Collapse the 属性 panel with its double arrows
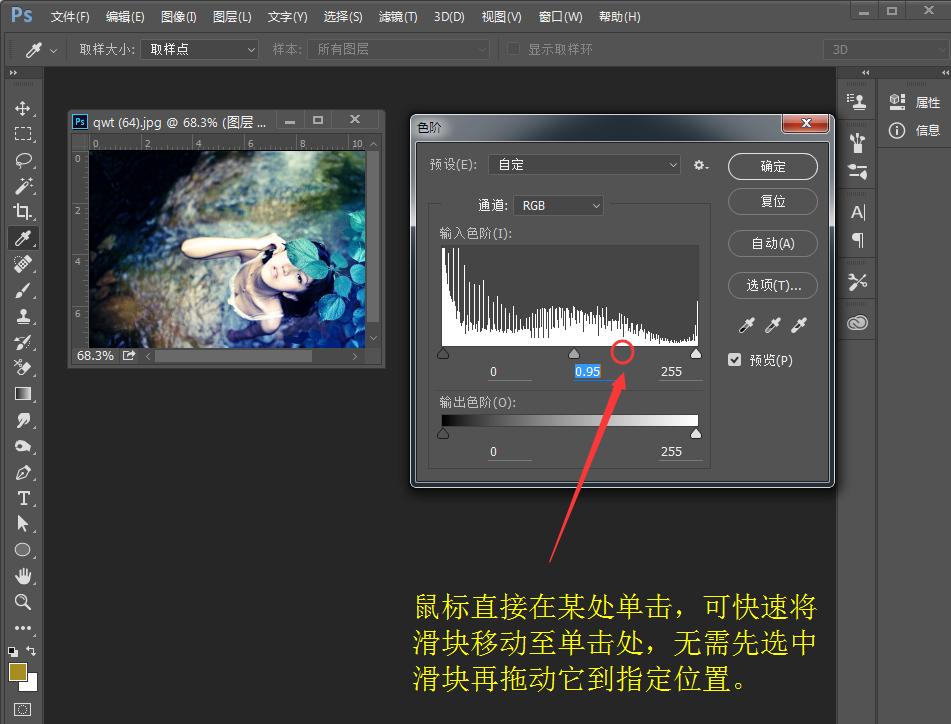Screen dimensions: 951x724 pyautogui.click(x=944, y=72)
